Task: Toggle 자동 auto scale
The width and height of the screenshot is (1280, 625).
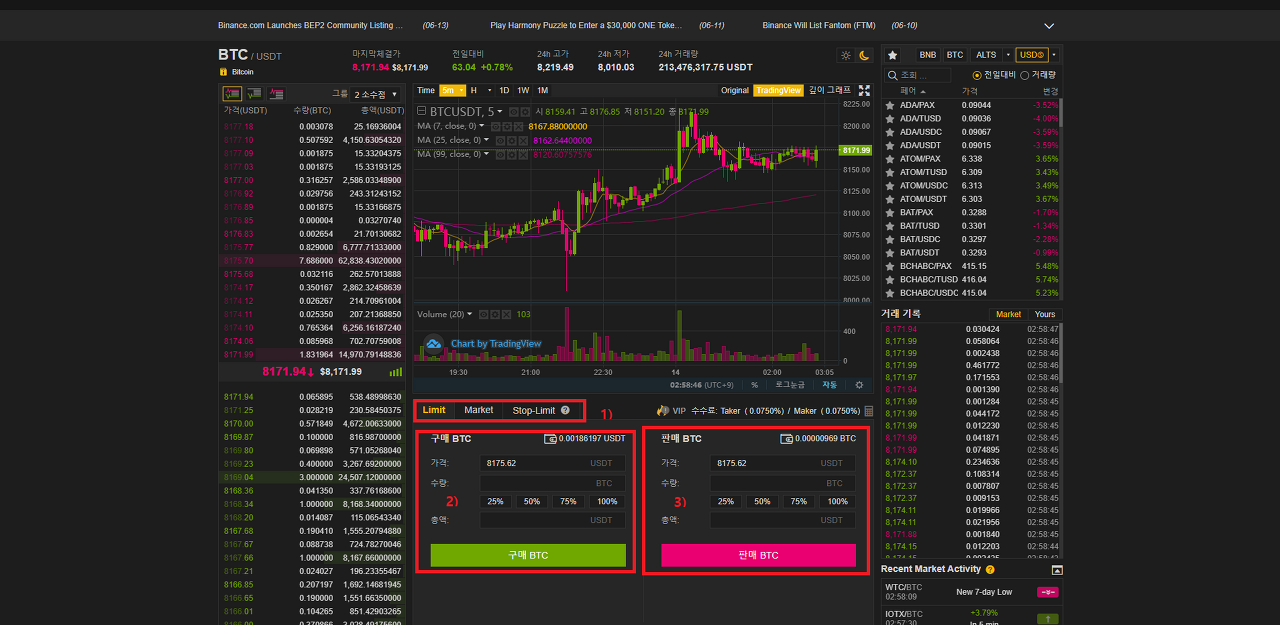Action: tap(829, 384)
